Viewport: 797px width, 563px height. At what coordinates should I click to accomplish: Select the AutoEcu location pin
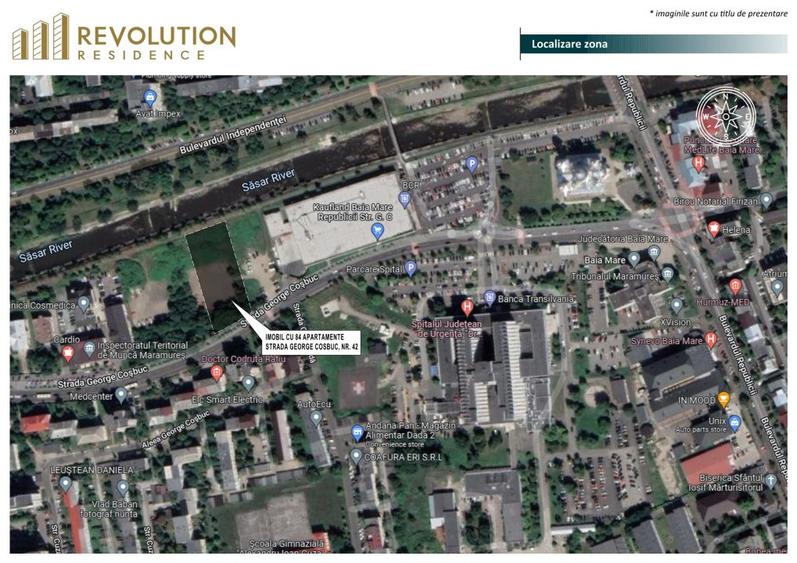coord(316,418)
